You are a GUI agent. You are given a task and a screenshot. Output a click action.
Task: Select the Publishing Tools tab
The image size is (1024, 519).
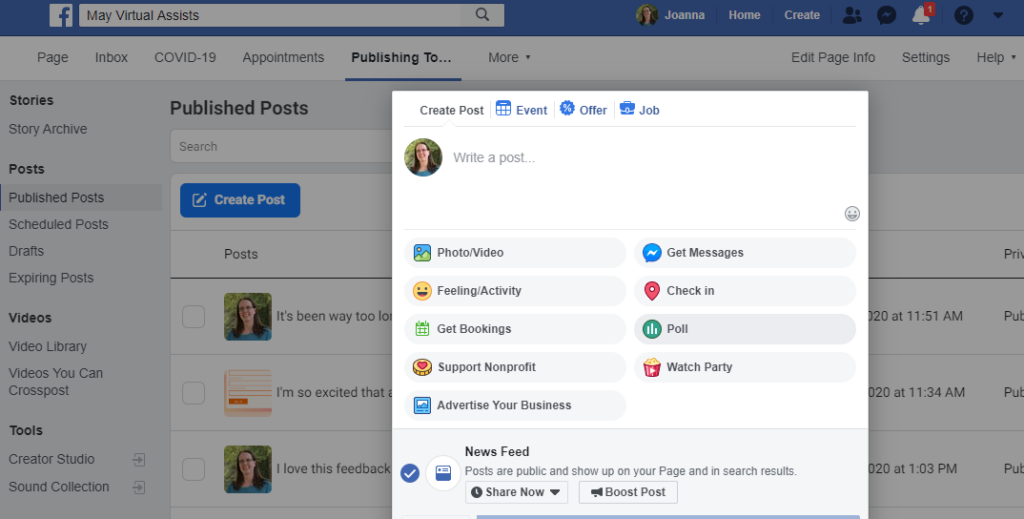[401, 57]
